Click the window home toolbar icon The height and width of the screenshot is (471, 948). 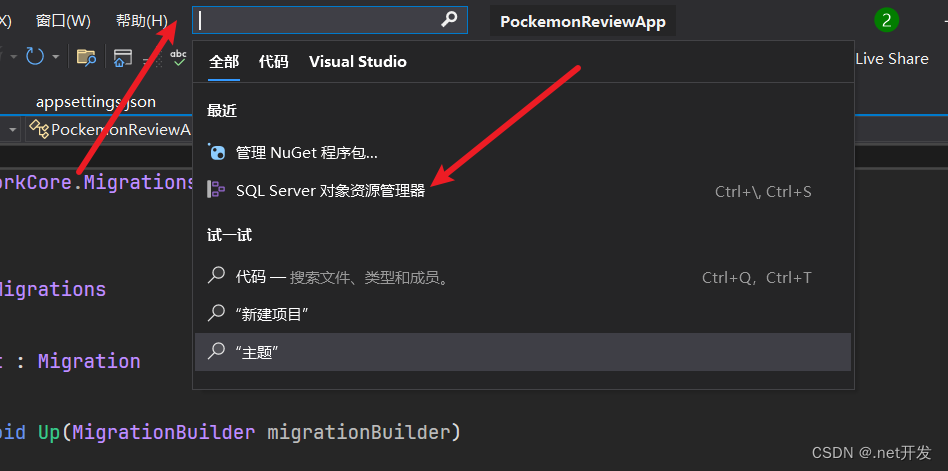pos(123,57)
